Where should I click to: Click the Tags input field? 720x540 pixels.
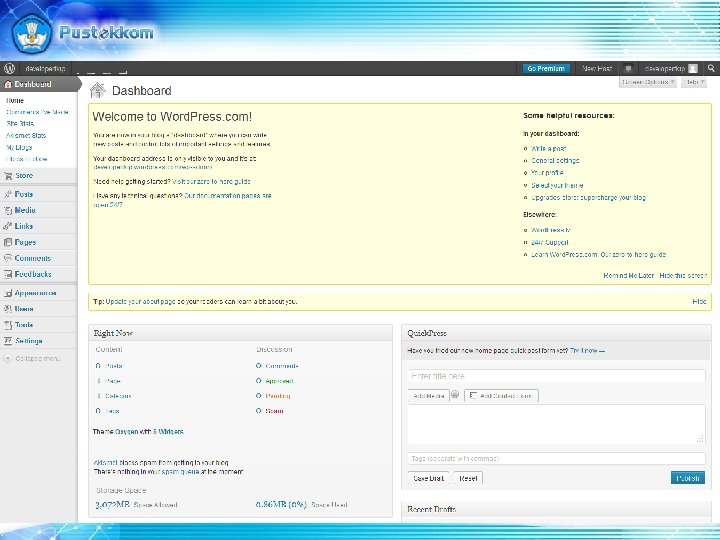[556, 458]
